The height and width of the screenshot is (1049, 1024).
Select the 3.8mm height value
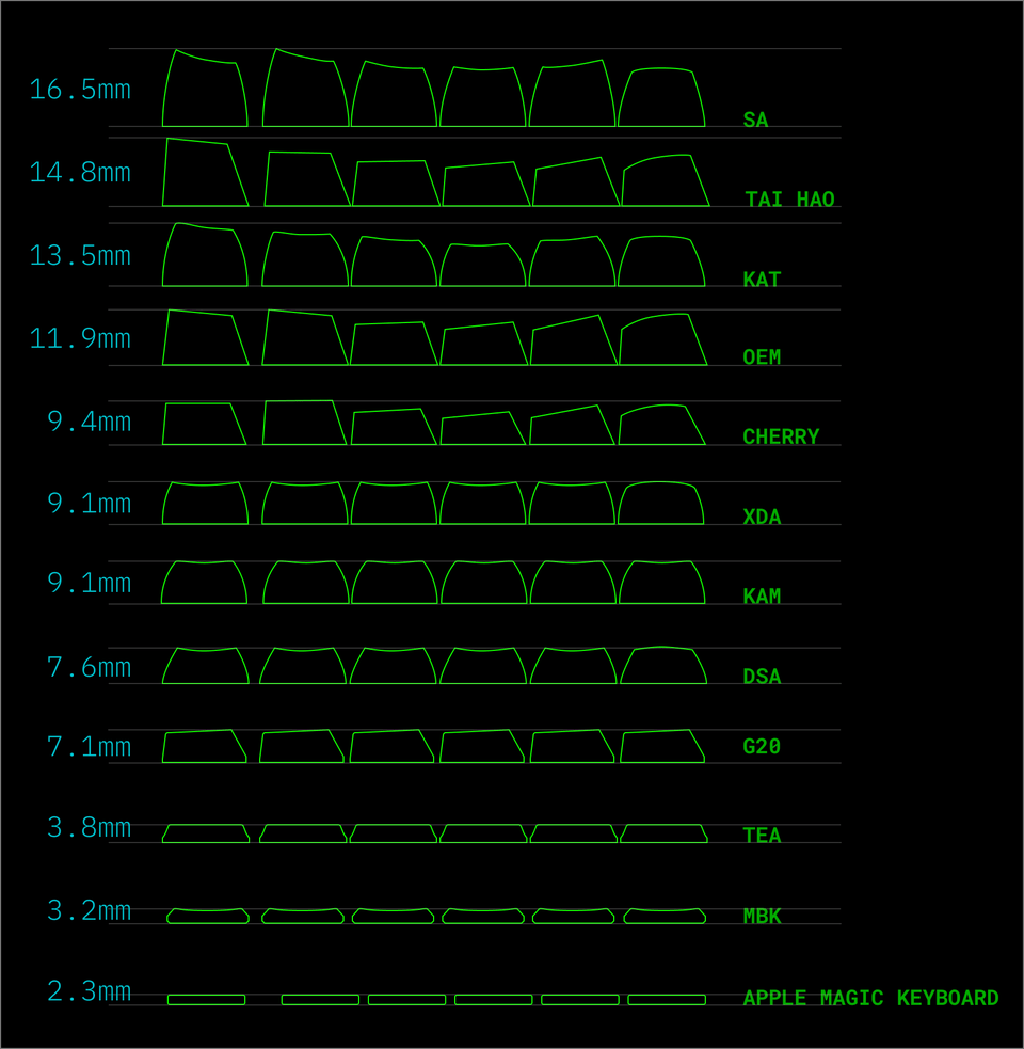(89, 829)
